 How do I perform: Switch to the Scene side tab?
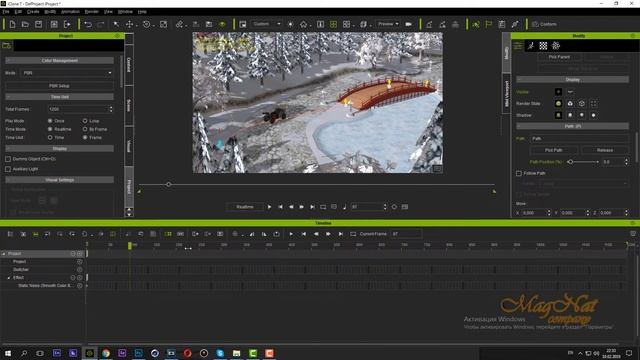coord(129,105)
